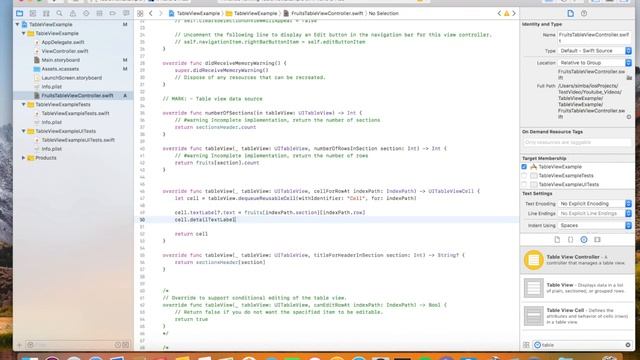Reveal full path in Finder arrow
This screenshot has width=640, height=360.
[x=629, y=117]
